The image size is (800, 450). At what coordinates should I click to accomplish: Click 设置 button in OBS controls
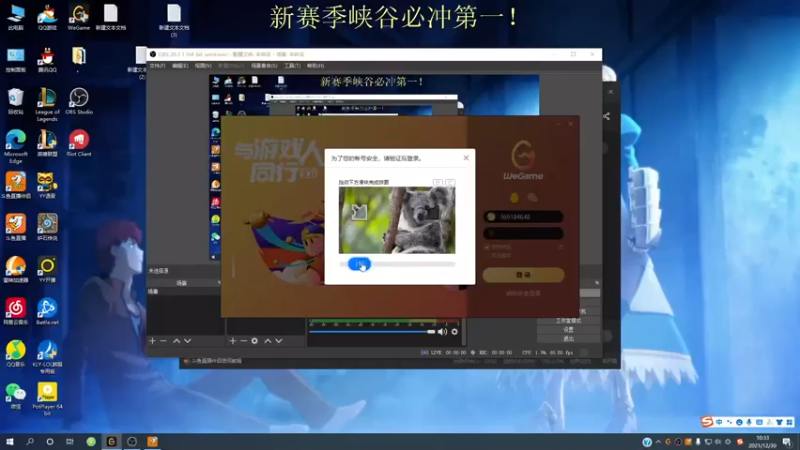[x=568, y=330]
